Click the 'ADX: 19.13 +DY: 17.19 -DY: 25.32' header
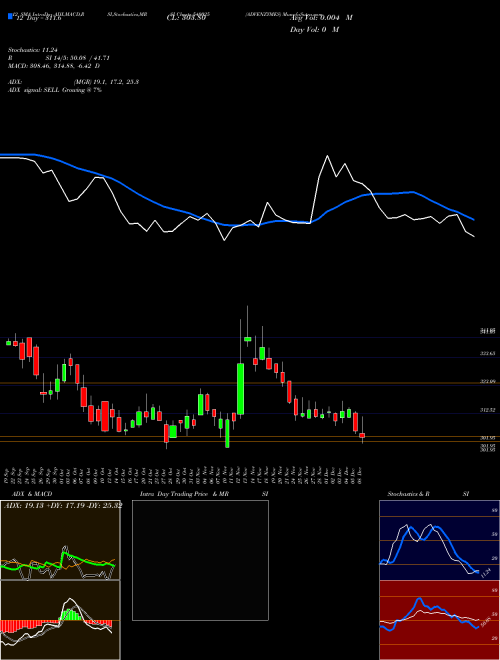 [x=63, y=505]
